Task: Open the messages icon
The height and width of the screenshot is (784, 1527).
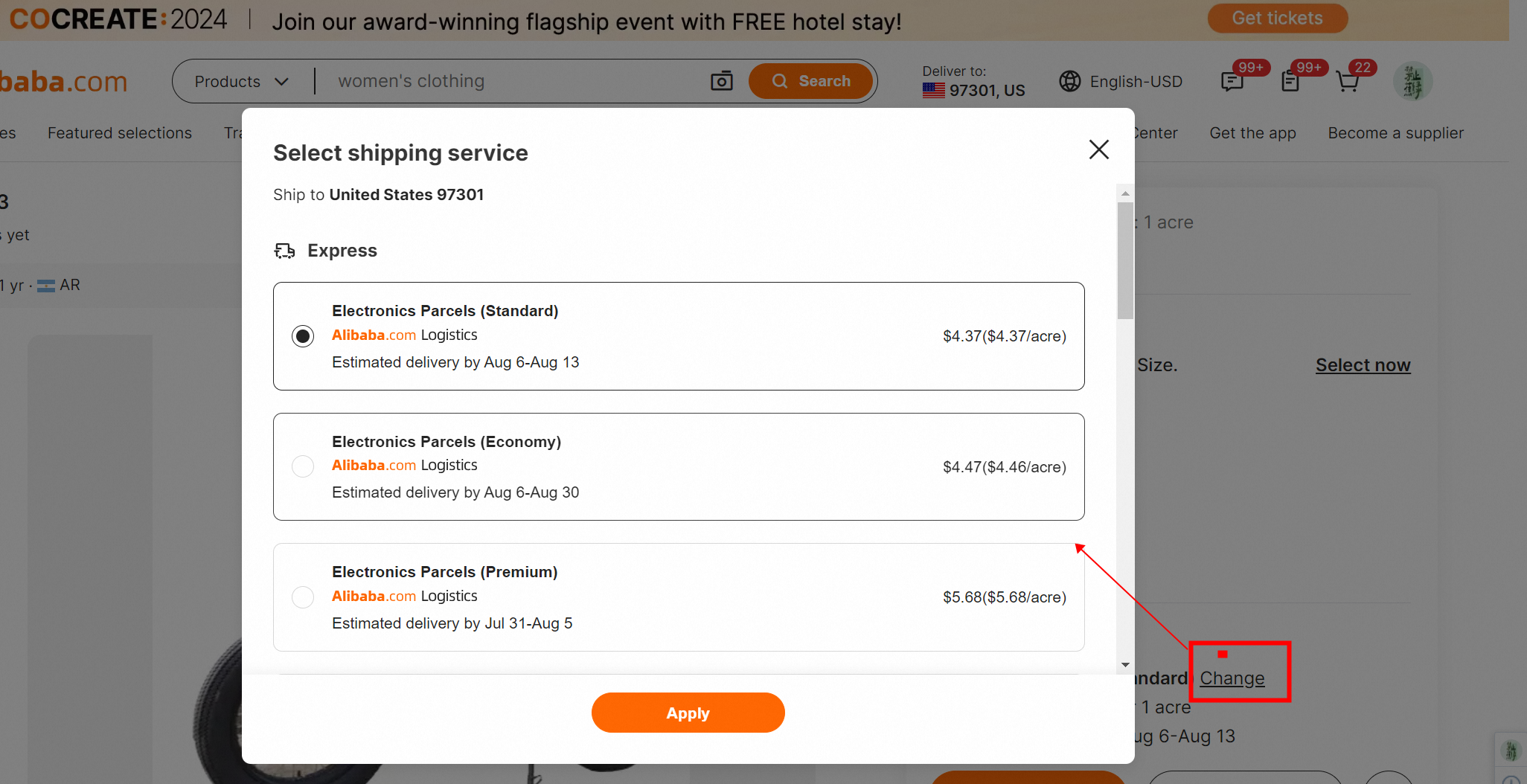Action: click(1232, 81)
